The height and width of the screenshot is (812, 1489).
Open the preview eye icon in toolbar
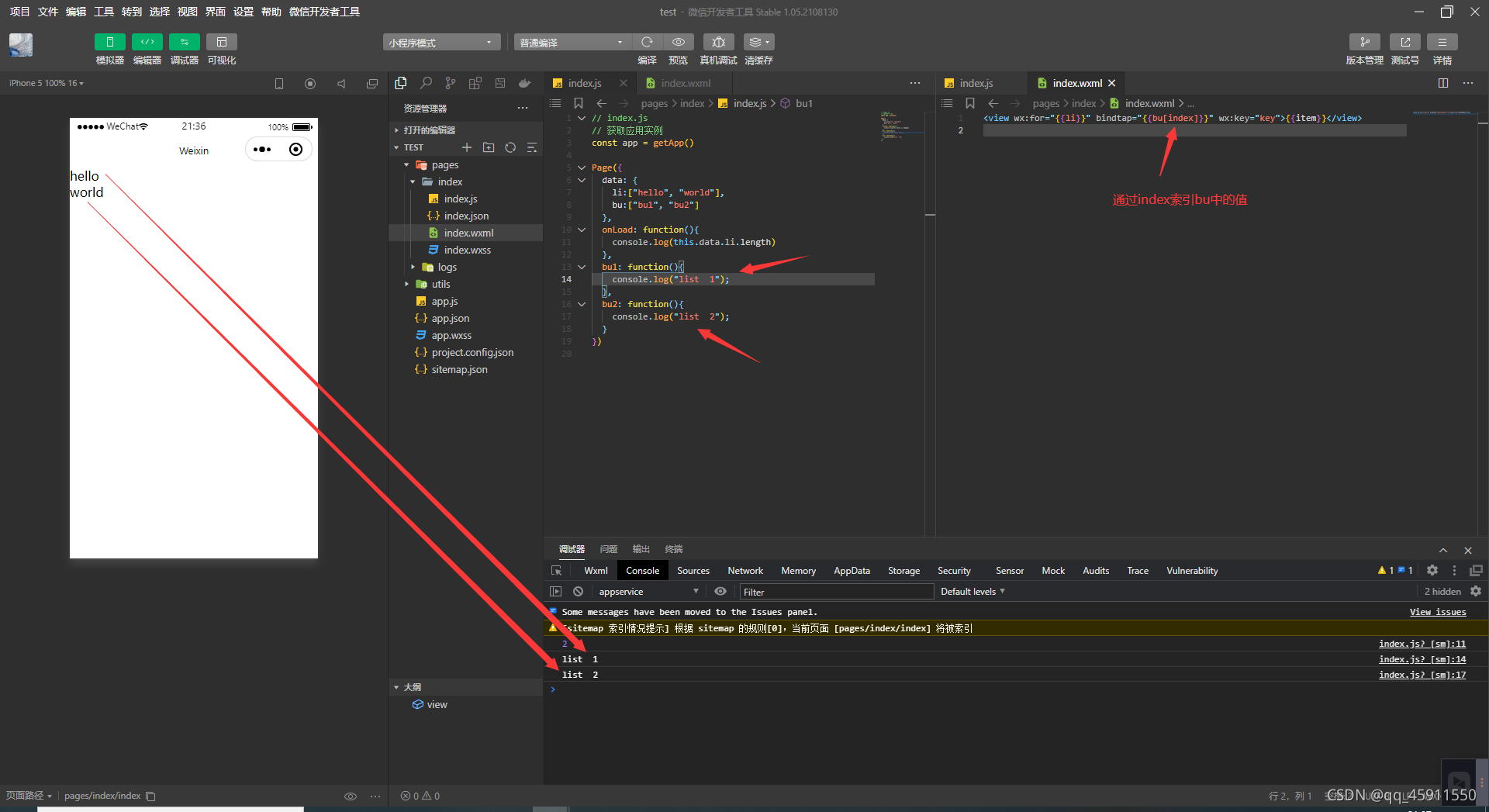click(679, 42)
